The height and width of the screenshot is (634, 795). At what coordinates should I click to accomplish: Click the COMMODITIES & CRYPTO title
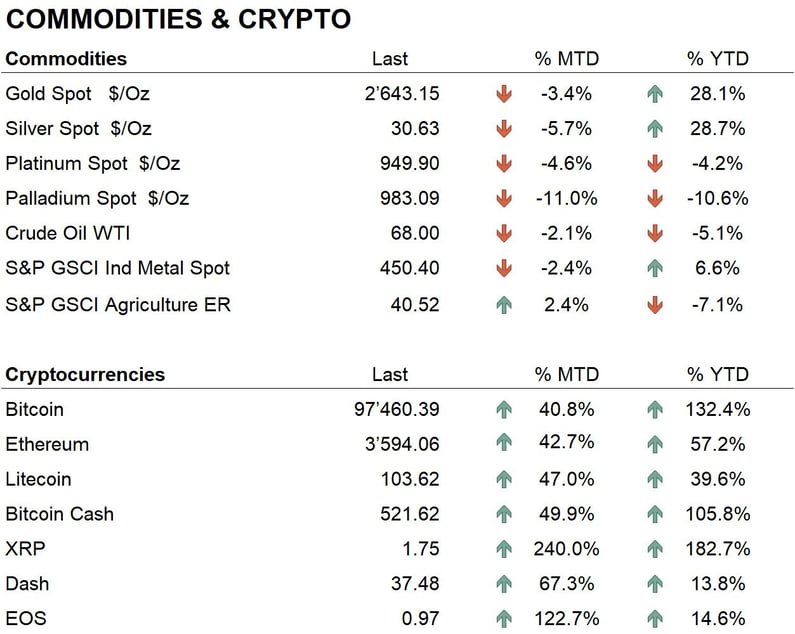(178, 19)
